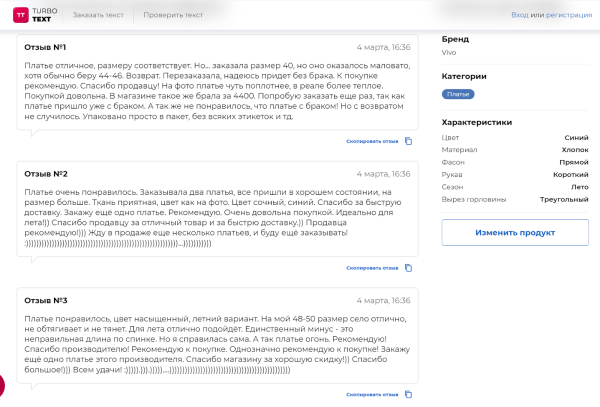Click the Отзыв №1 heading
The image size is (600, 407).
(x=46, y=47)
